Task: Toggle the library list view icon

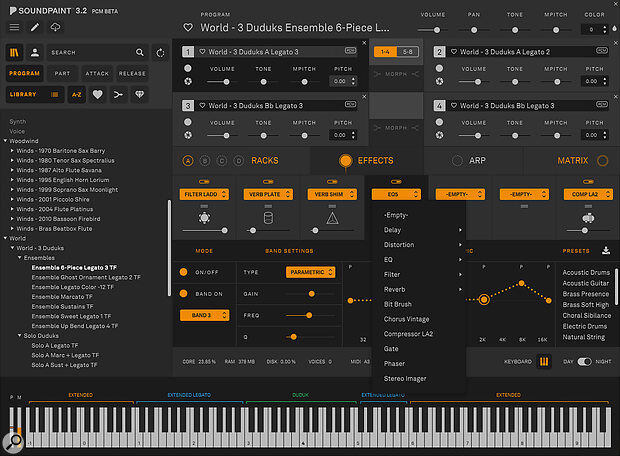Action: tap(55, 95)
